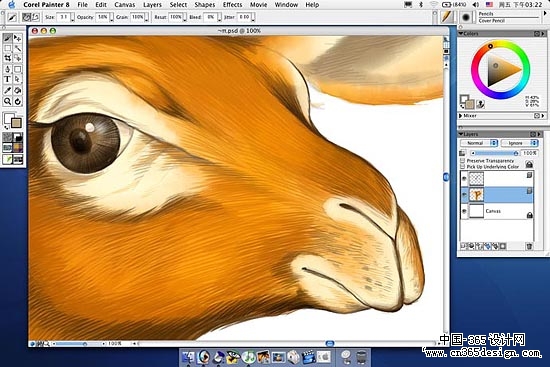Select the Dropper tool
This screenshot has height=367, width=550.
tap(7, 91)
